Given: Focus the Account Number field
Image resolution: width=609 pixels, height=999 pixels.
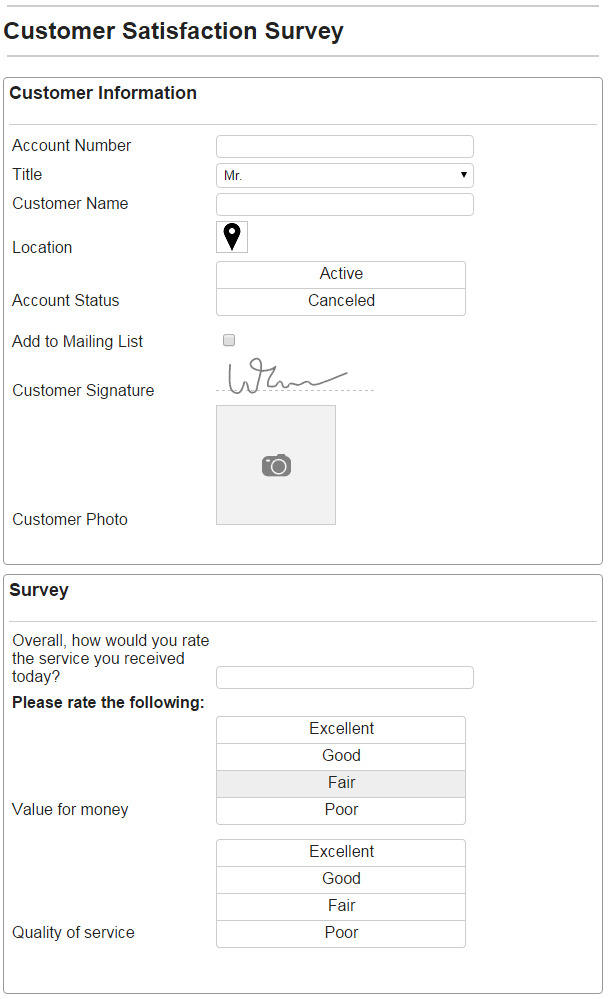Looking at the screenshot, I should (345, 146).
